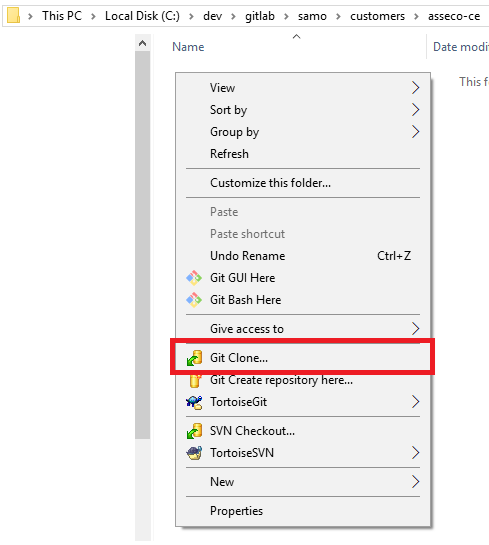Click the Git Create repository icon

[x=195, y=381]
